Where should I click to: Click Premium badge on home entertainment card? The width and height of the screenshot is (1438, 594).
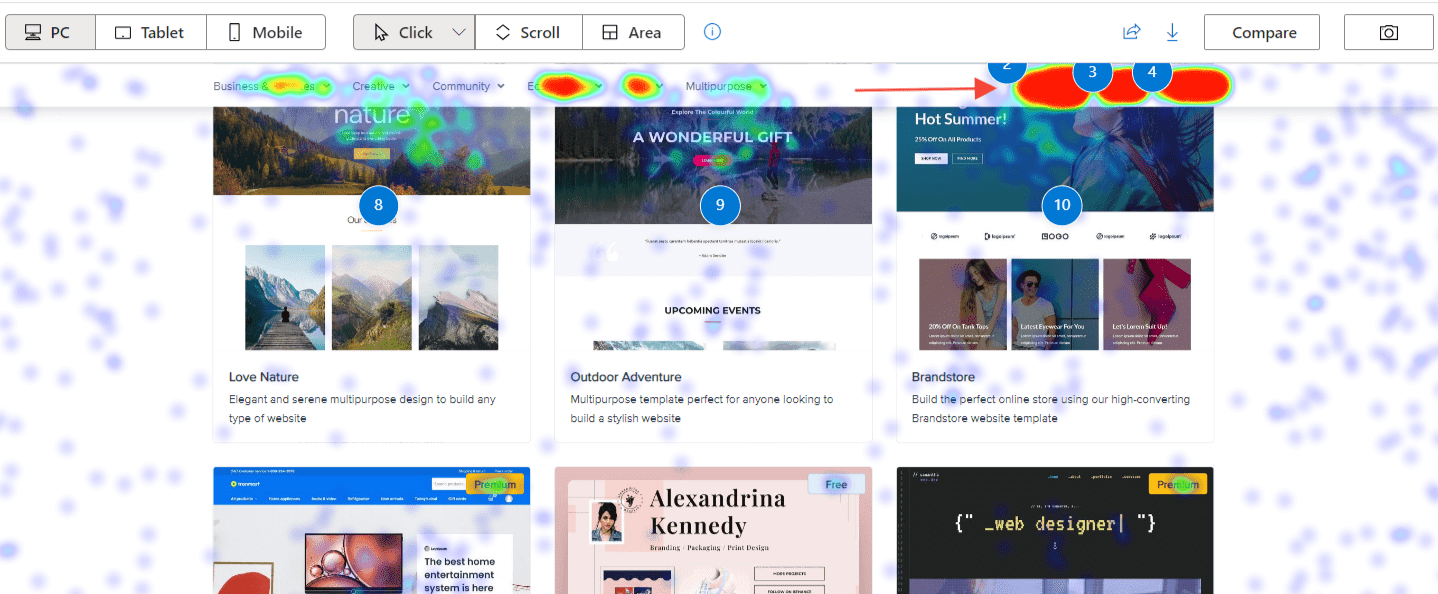click(x=495, y=484)
